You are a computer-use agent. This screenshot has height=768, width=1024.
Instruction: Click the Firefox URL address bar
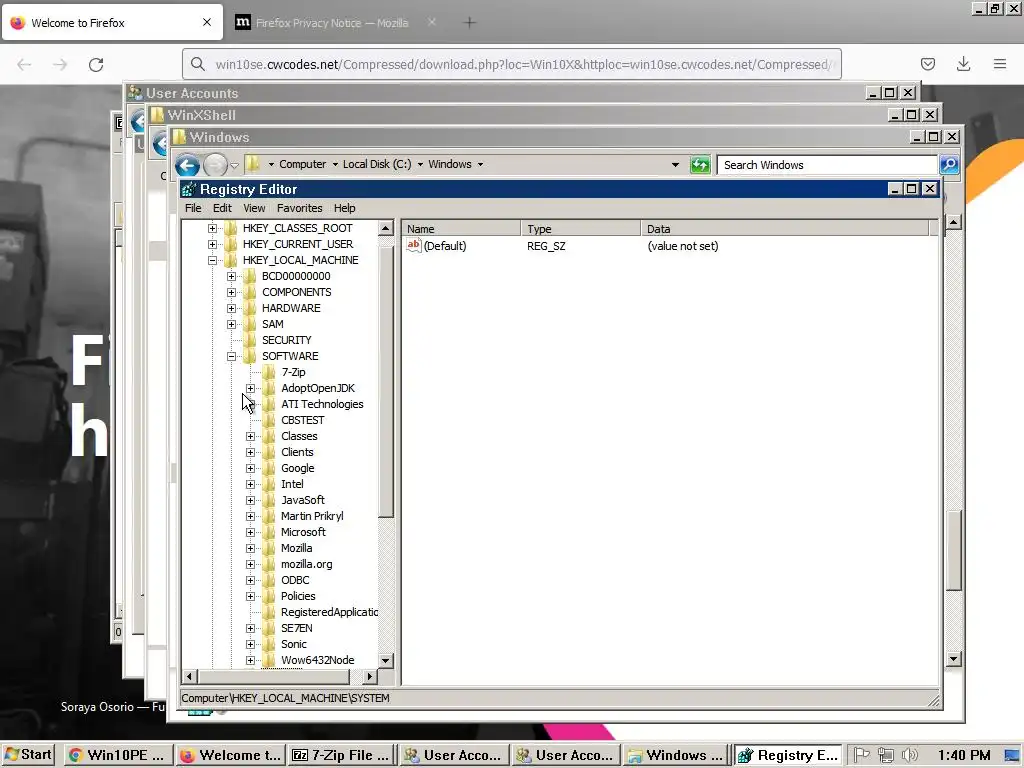[512, 64]
